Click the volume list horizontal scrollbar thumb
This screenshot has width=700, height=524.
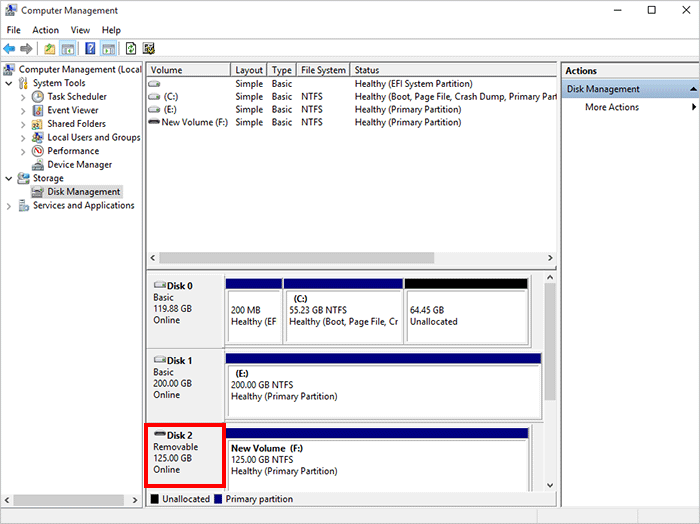point(296,258)
